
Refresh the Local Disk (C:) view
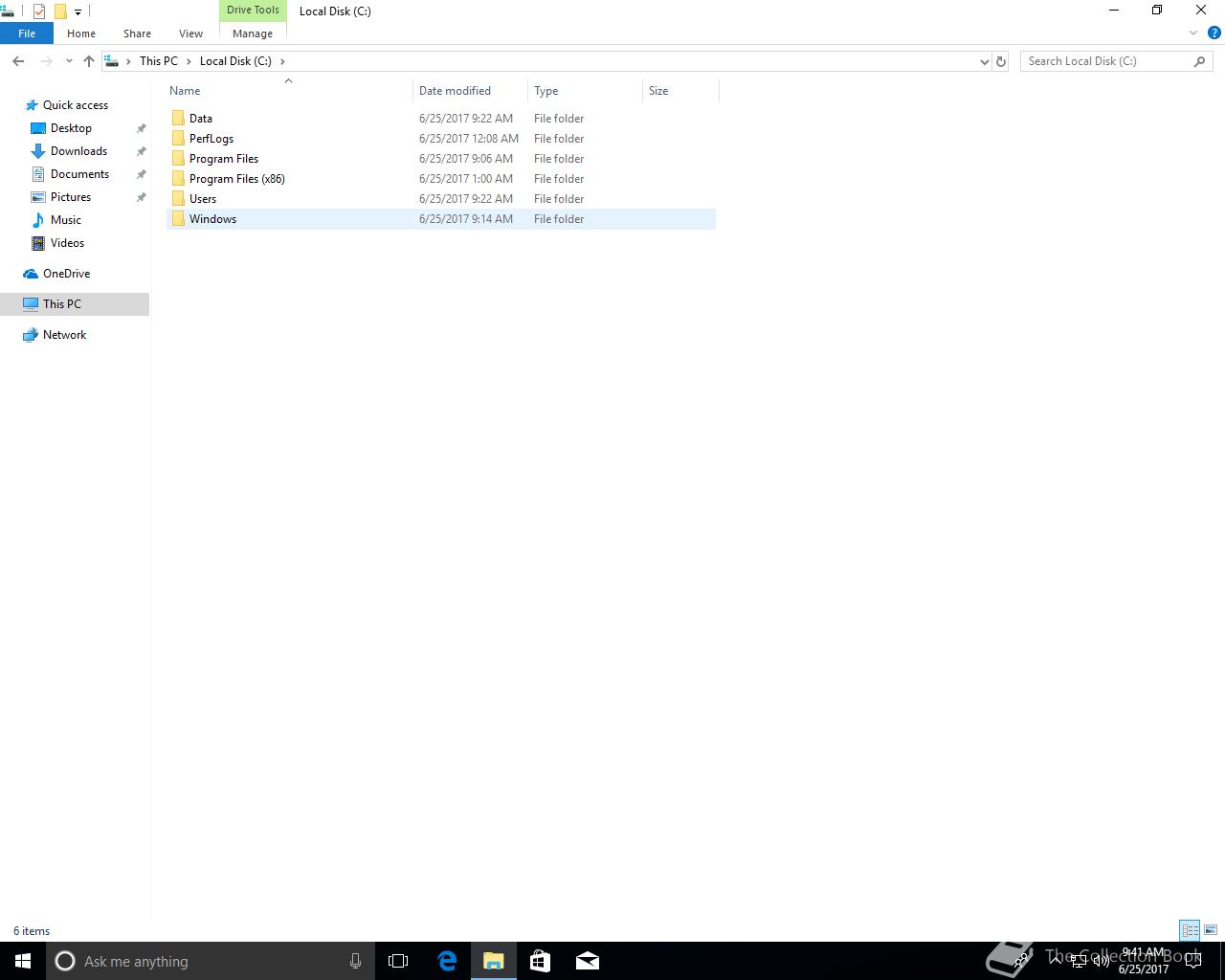1001,61
